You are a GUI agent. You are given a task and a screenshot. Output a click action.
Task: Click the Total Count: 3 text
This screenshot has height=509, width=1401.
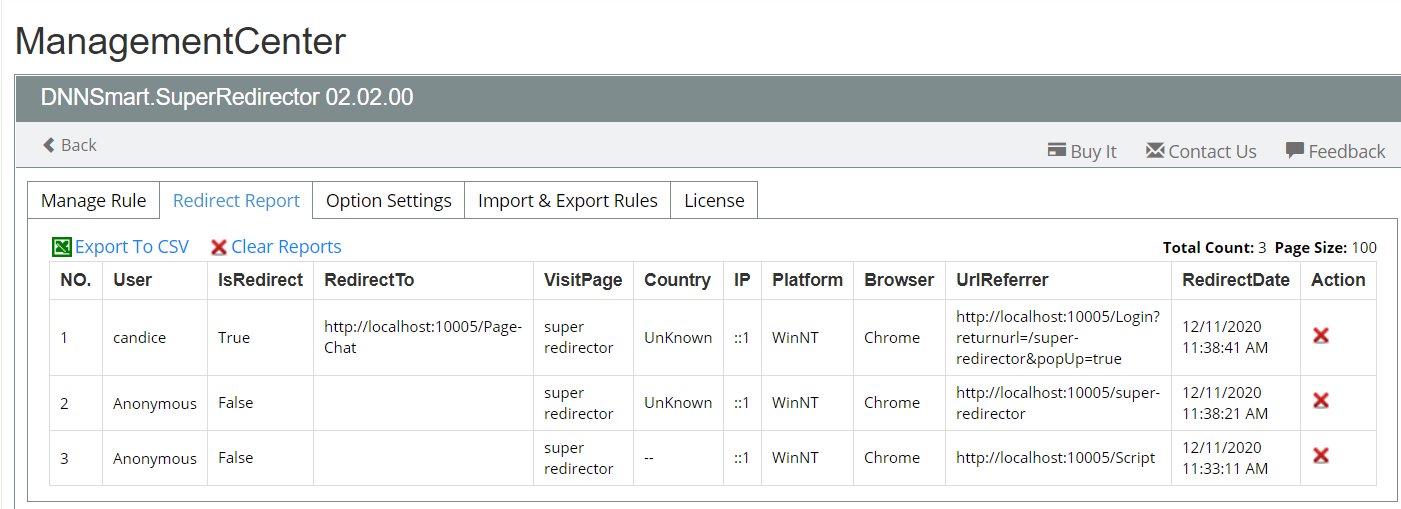pyautogui.click(x=1215, y=248)
